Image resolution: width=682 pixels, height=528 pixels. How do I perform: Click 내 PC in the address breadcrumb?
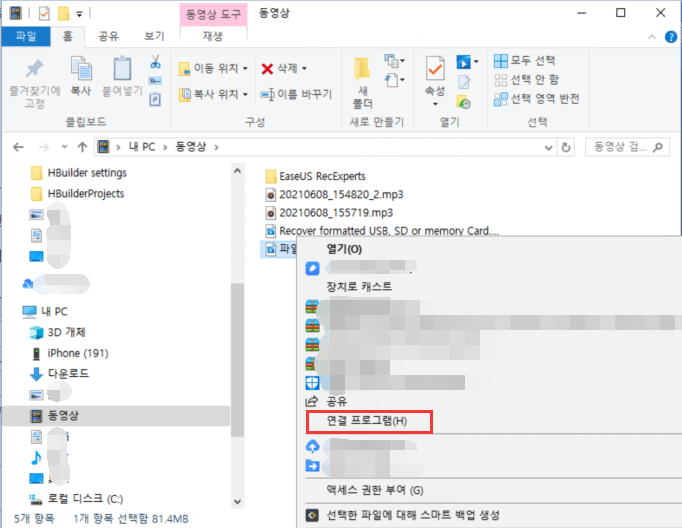[142, 147]
